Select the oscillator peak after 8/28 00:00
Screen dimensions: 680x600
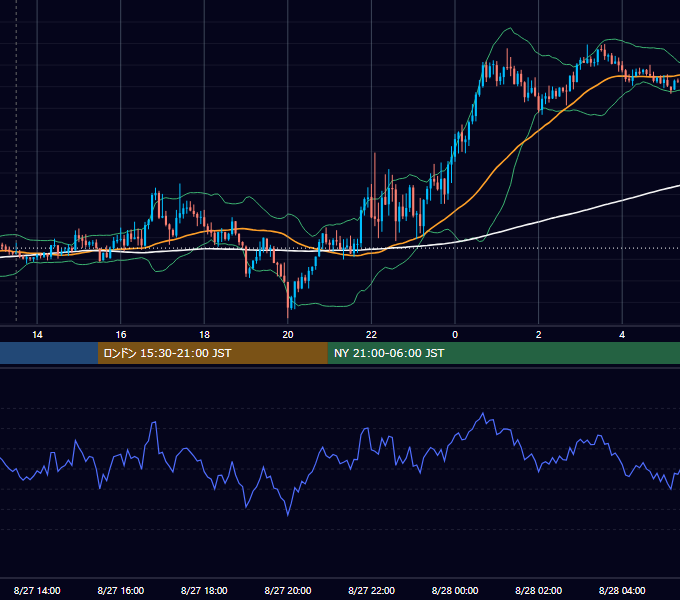click(483, 414)
